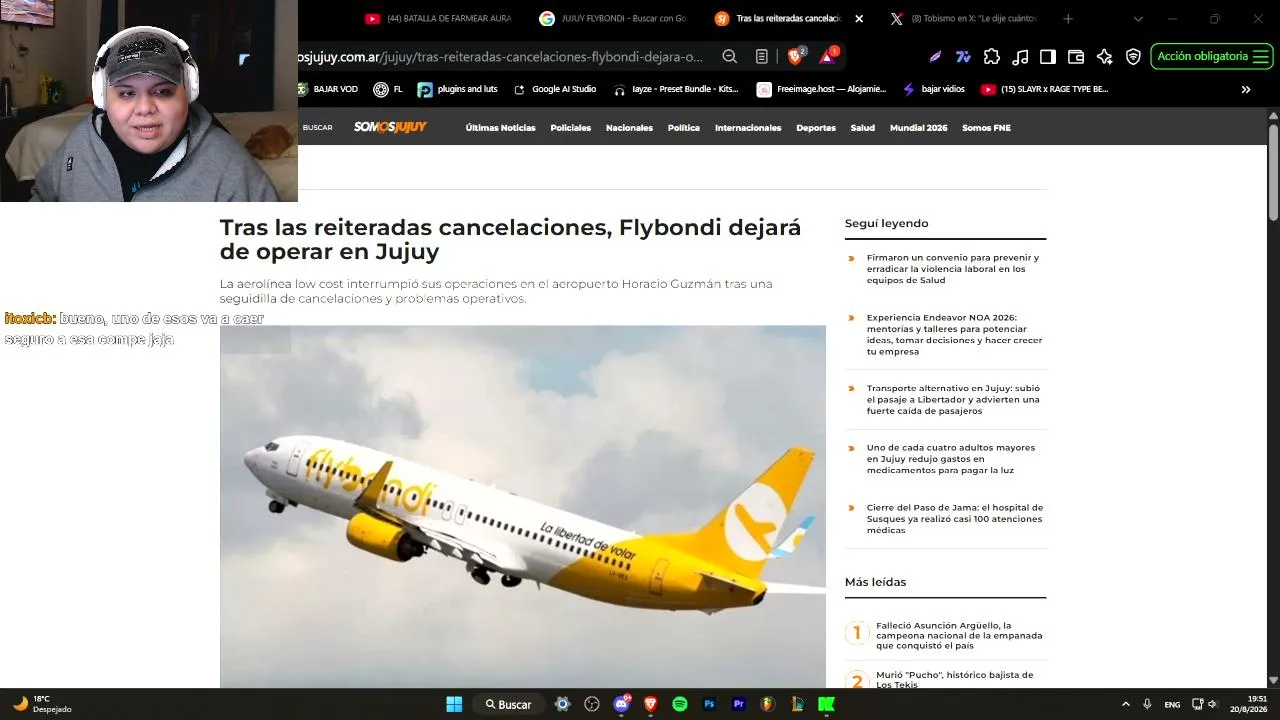Image resolution: width=1280 pixels, height=720 pixels.
Task: Click the Flybondi airplane article image
Action: [523, 506]
